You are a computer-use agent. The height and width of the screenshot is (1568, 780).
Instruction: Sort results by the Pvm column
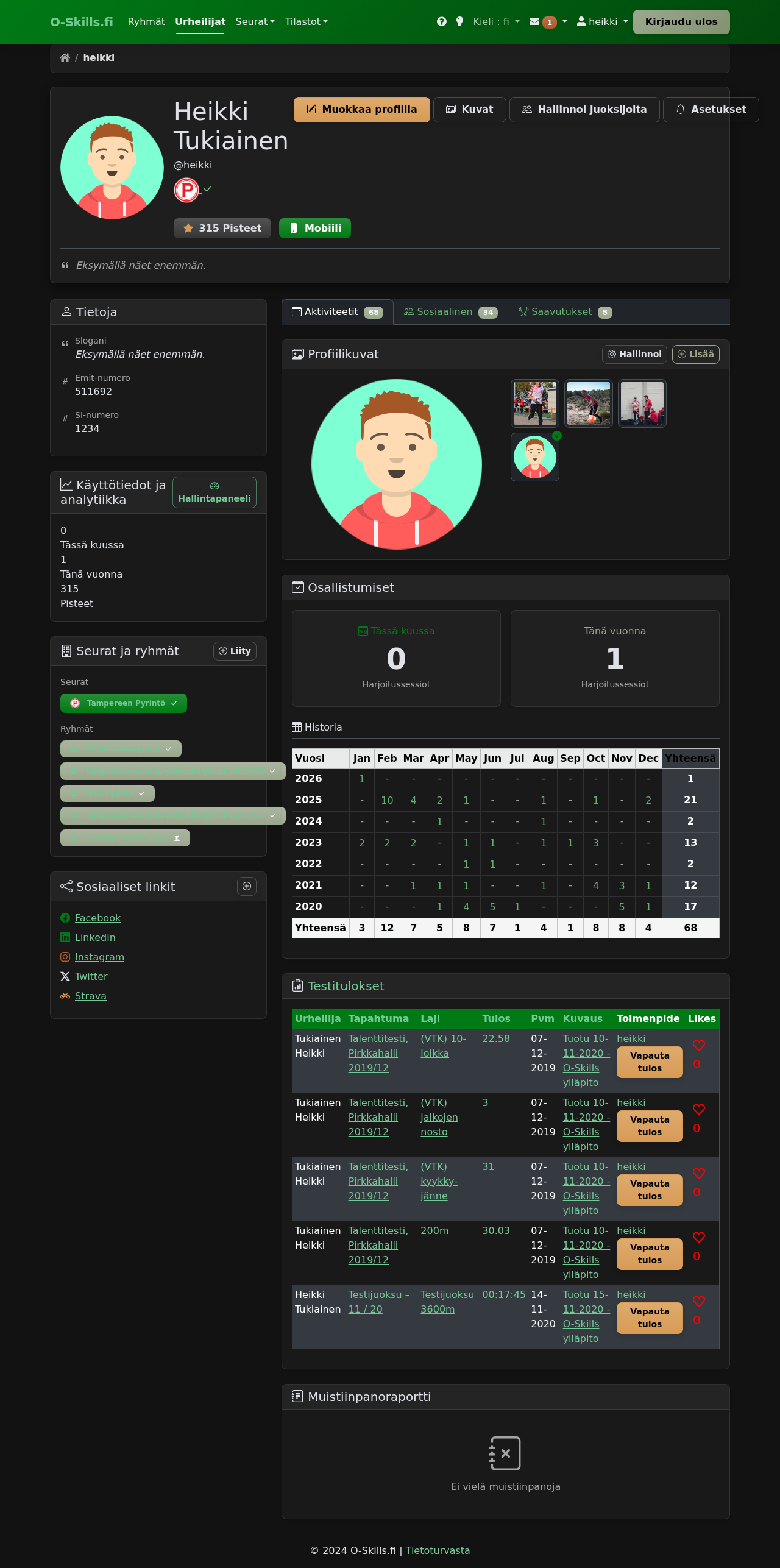point(542,1018)
